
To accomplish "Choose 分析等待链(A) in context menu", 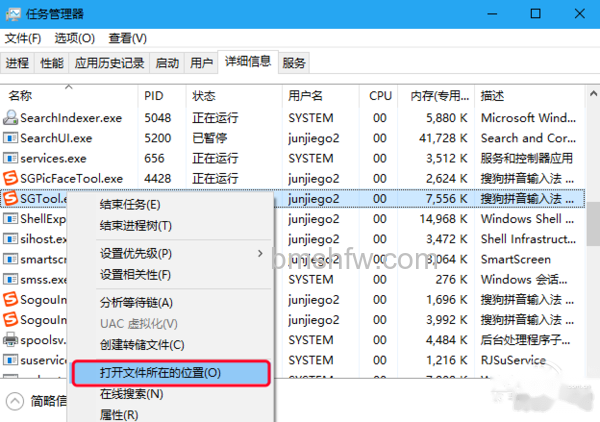I will pyautogui.click(x=170, y=303).
